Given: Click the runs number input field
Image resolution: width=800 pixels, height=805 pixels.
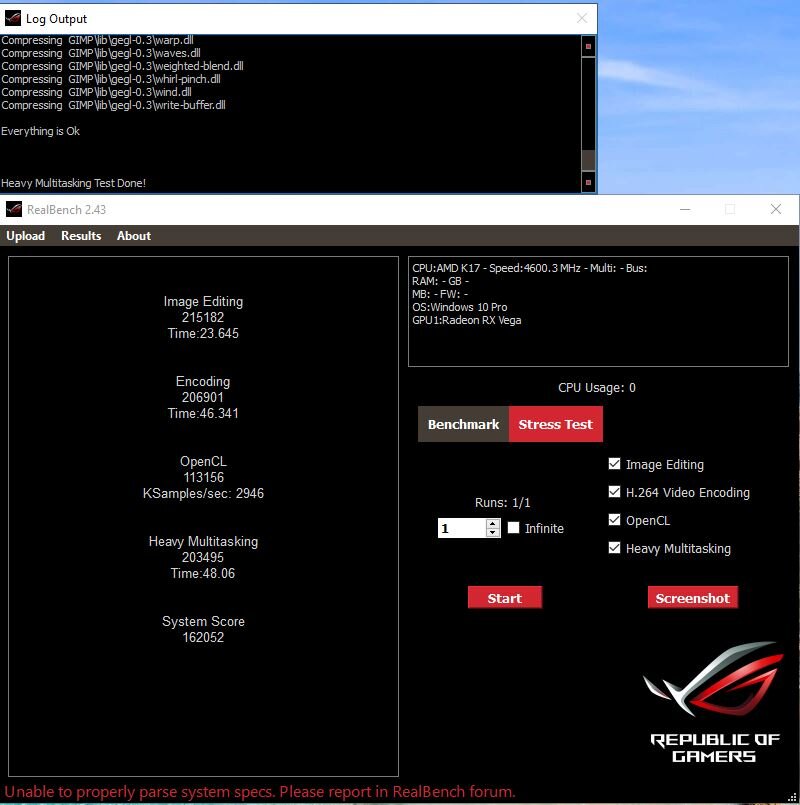Looking at the screenshot, I should point(462,528).
